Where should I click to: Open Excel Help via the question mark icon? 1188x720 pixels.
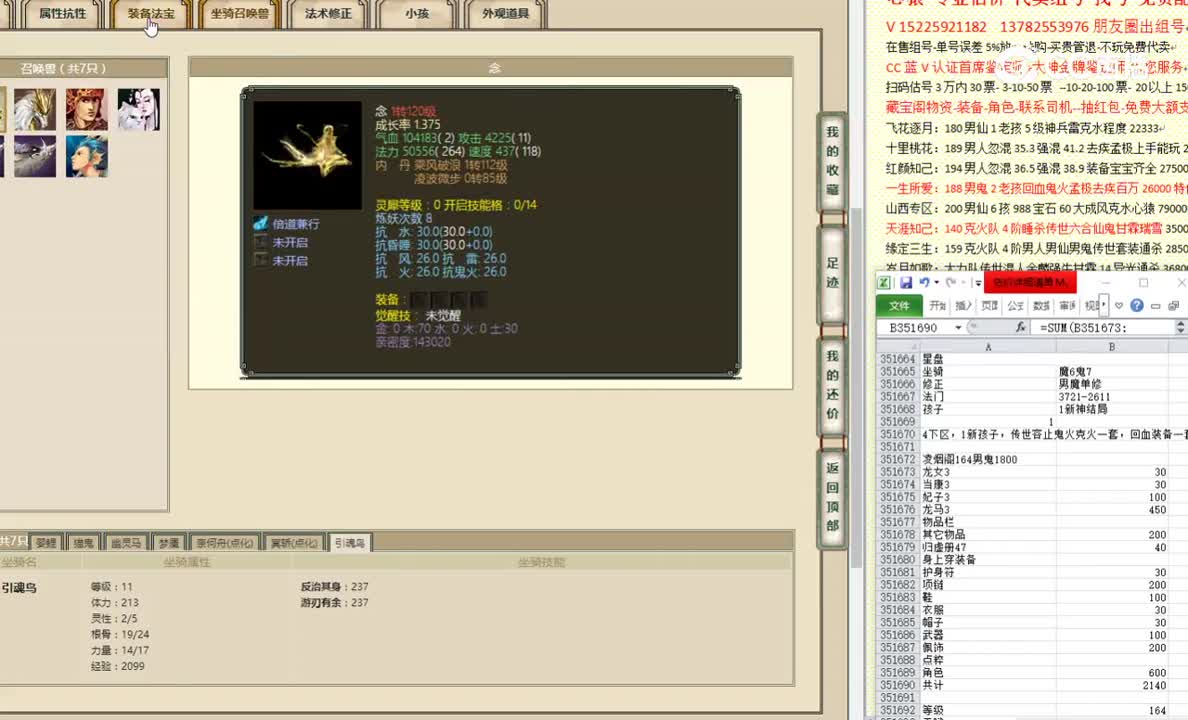(x=1136, y=306)
